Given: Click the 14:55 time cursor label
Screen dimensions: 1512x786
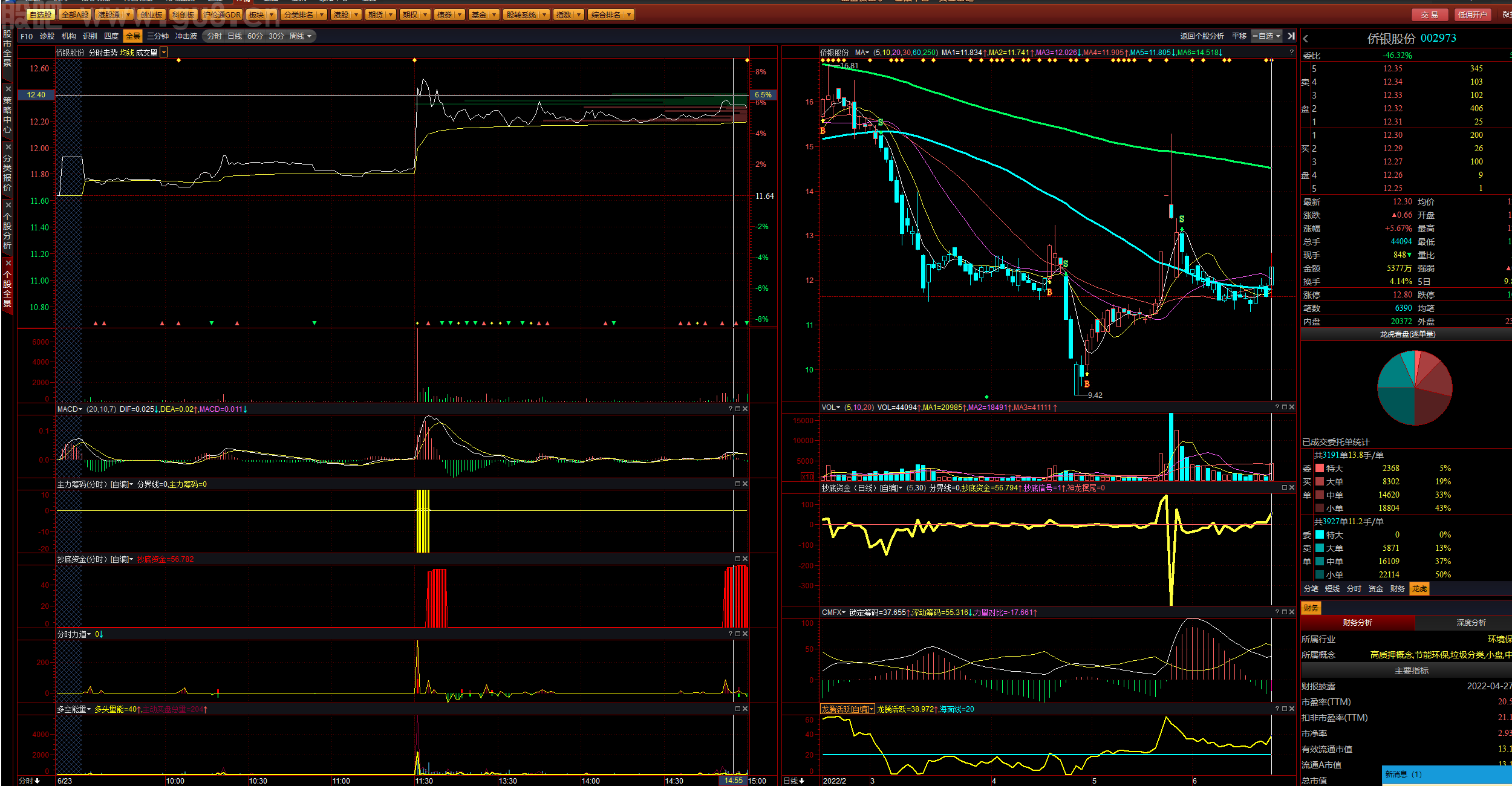Looking at the screenshot, I should click(733, 781).
